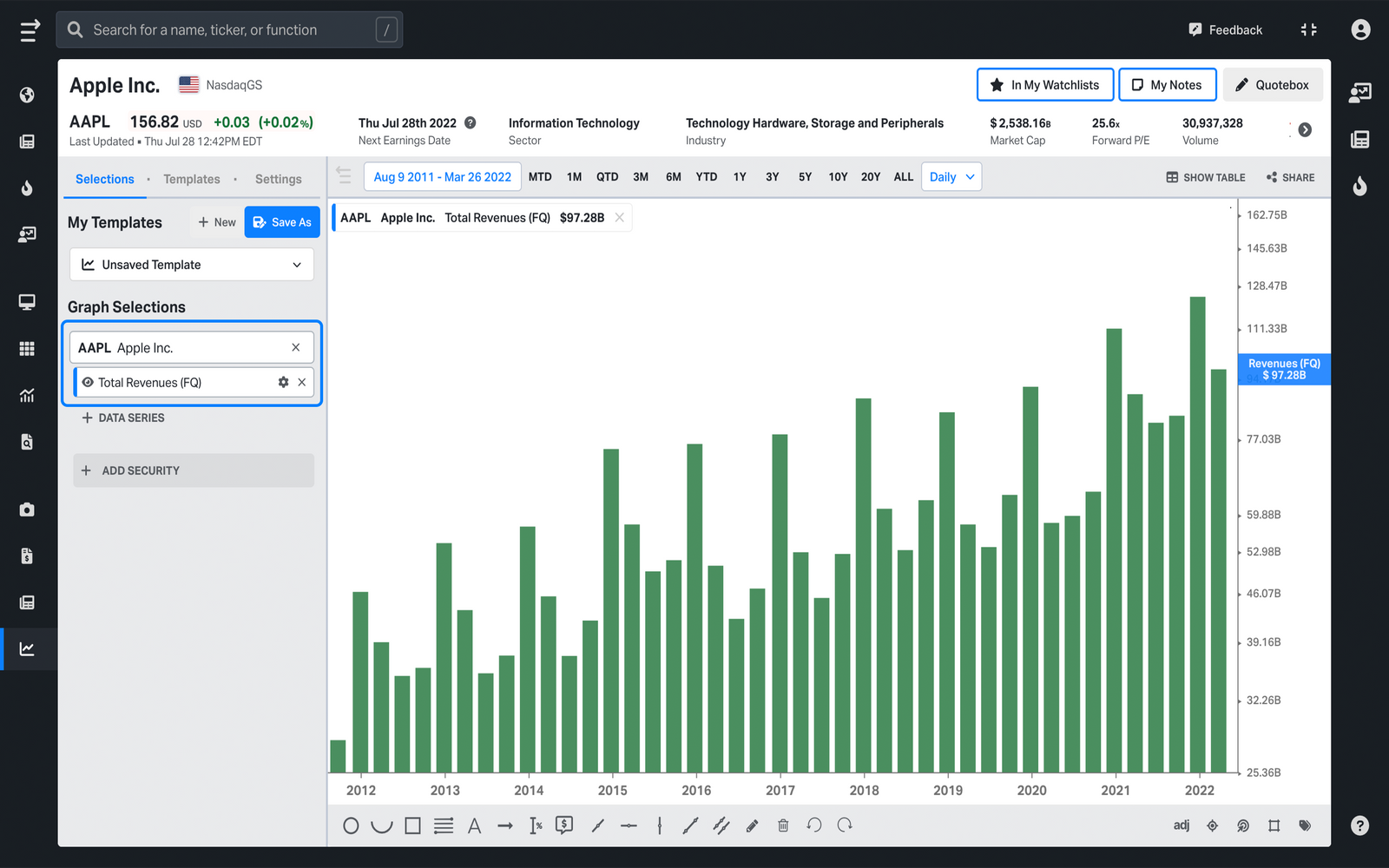This screenshot has width=1389, height=868.
Task: Share the chart
Action: tap(1290, 177)
